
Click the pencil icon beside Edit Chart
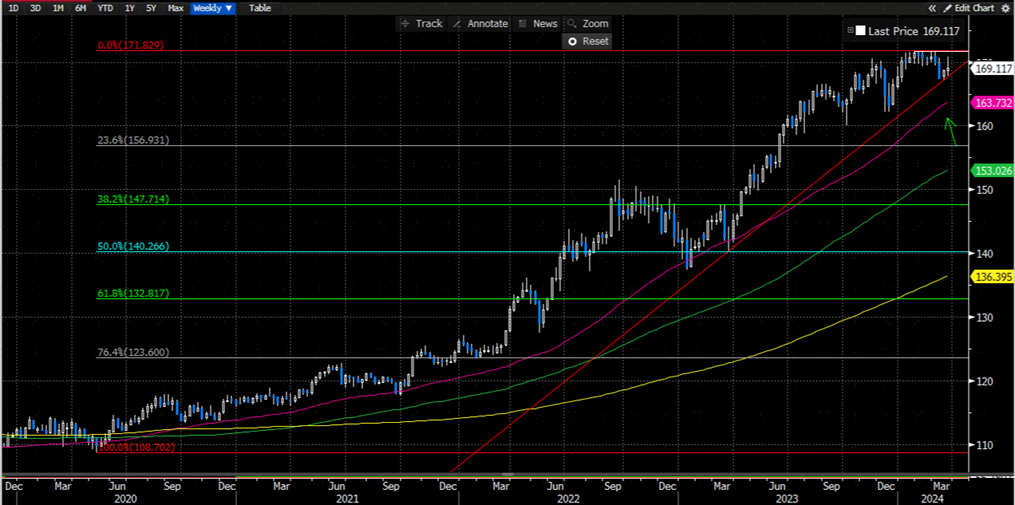point(949,8)
